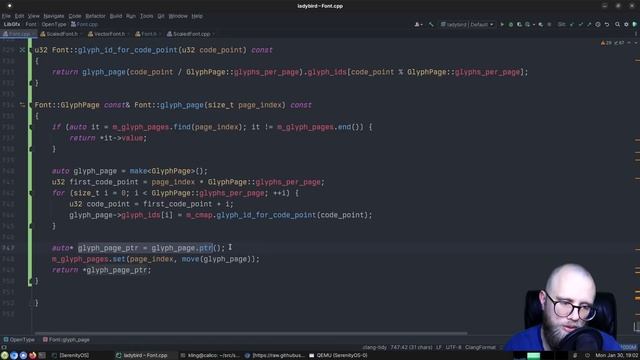Click the Run play icon
The height and width of the screenshot is (360, 640).
pos(502,24)
